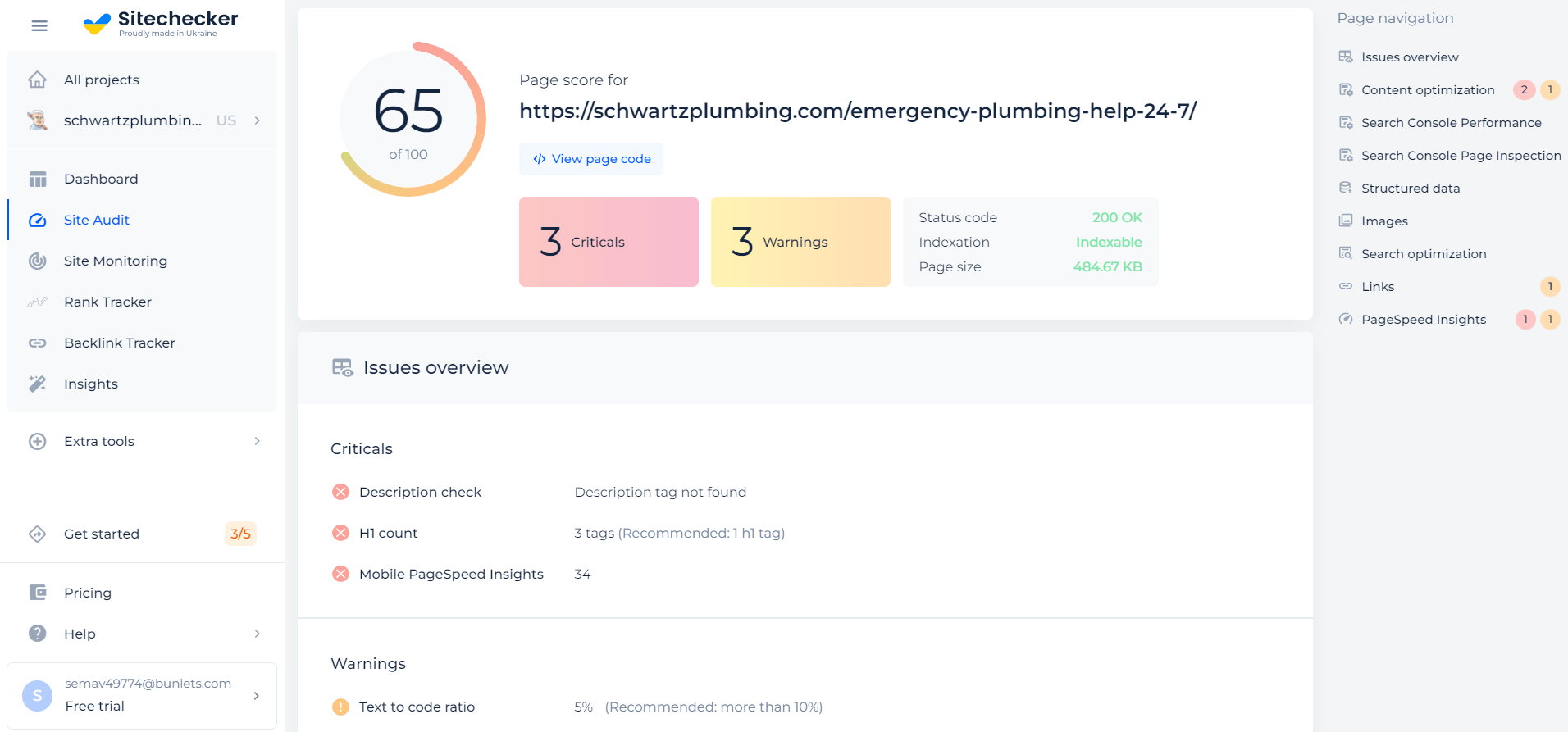
Task: Expand the Extra tools chevron
Action: (258, 441)
